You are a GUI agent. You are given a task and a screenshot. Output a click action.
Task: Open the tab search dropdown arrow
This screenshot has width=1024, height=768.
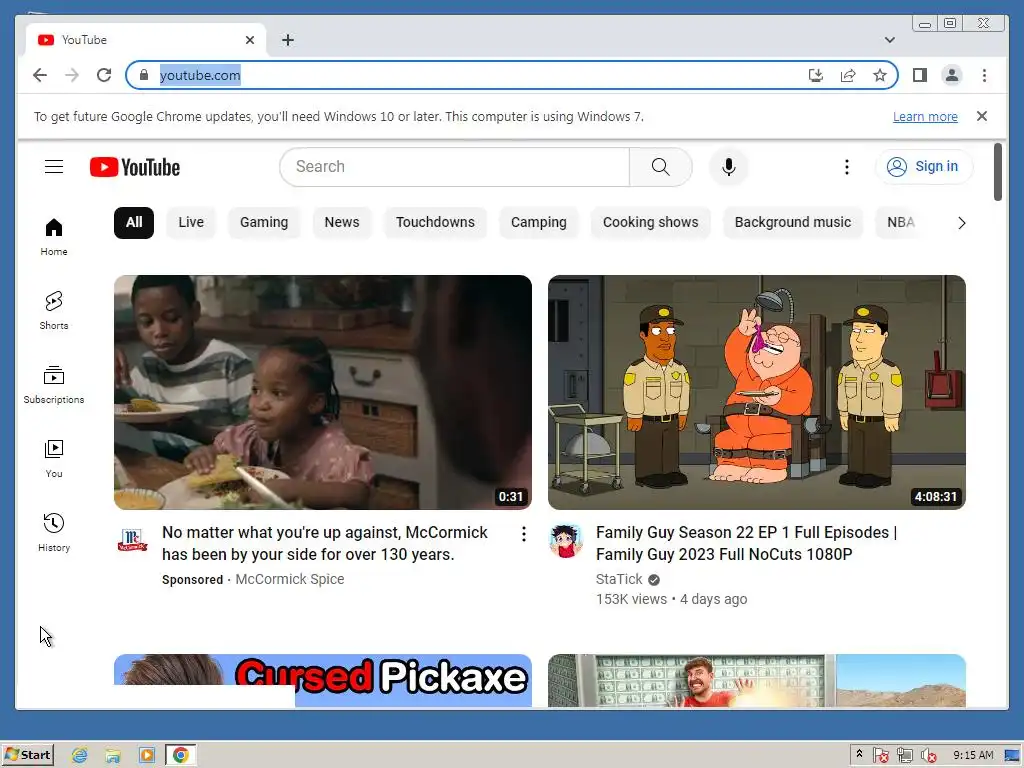(889, 40)
